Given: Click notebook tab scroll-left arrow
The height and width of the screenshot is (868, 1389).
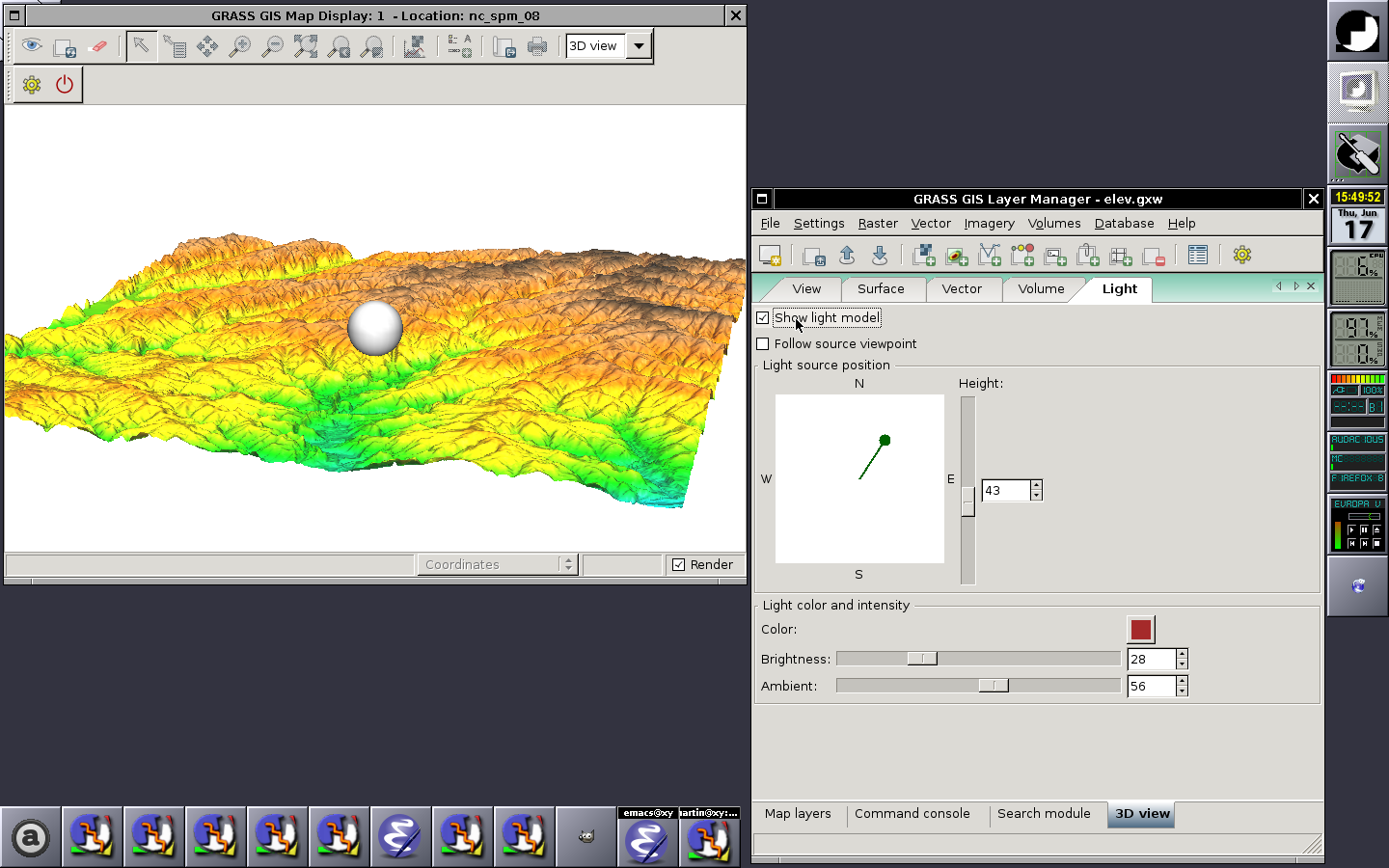Looking at the screenshot, I should [x=1279, y=286].
